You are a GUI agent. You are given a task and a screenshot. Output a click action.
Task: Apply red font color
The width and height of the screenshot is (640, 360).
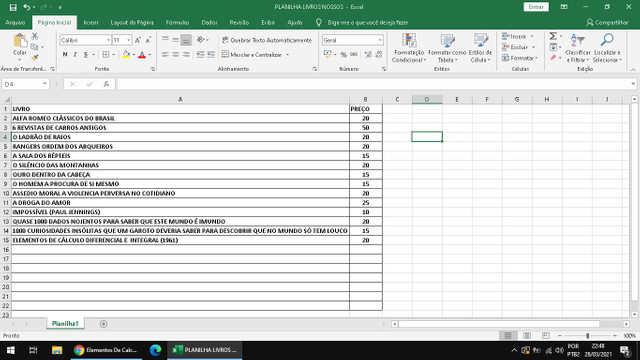(x=142, y=54)
